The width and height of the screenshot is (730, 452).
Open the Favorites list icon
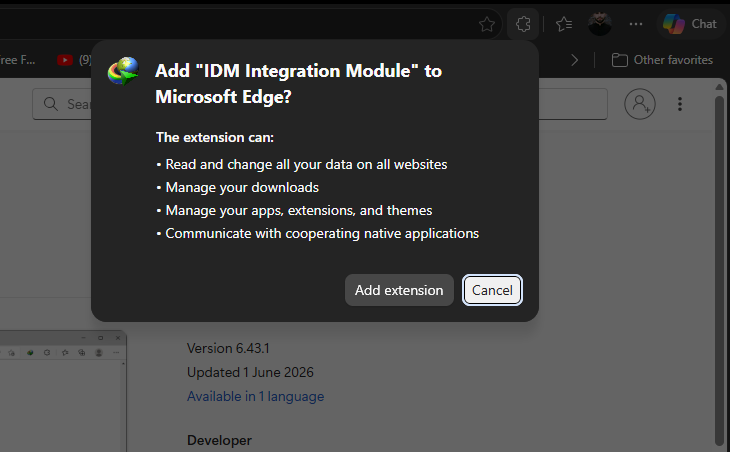click(564, 24)
